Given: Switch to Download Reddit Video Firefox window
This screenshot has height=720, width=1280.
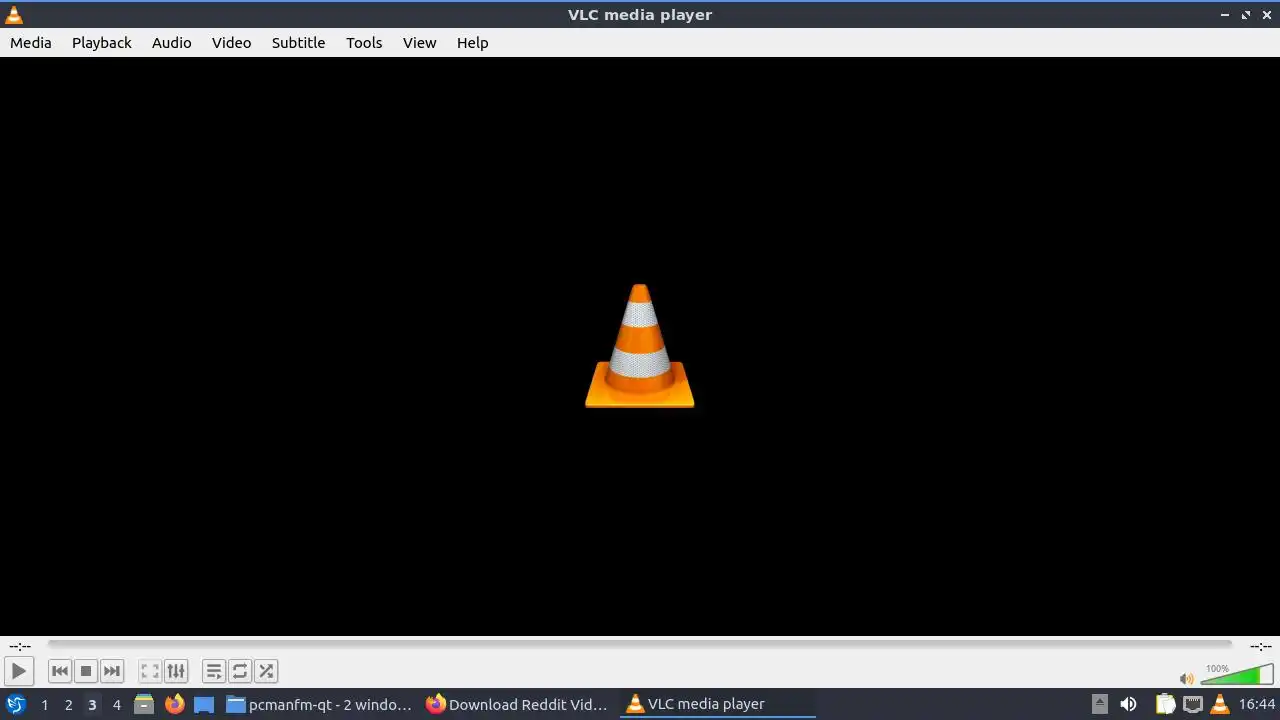Looking at the screenshot, I should tap(517, 704).
